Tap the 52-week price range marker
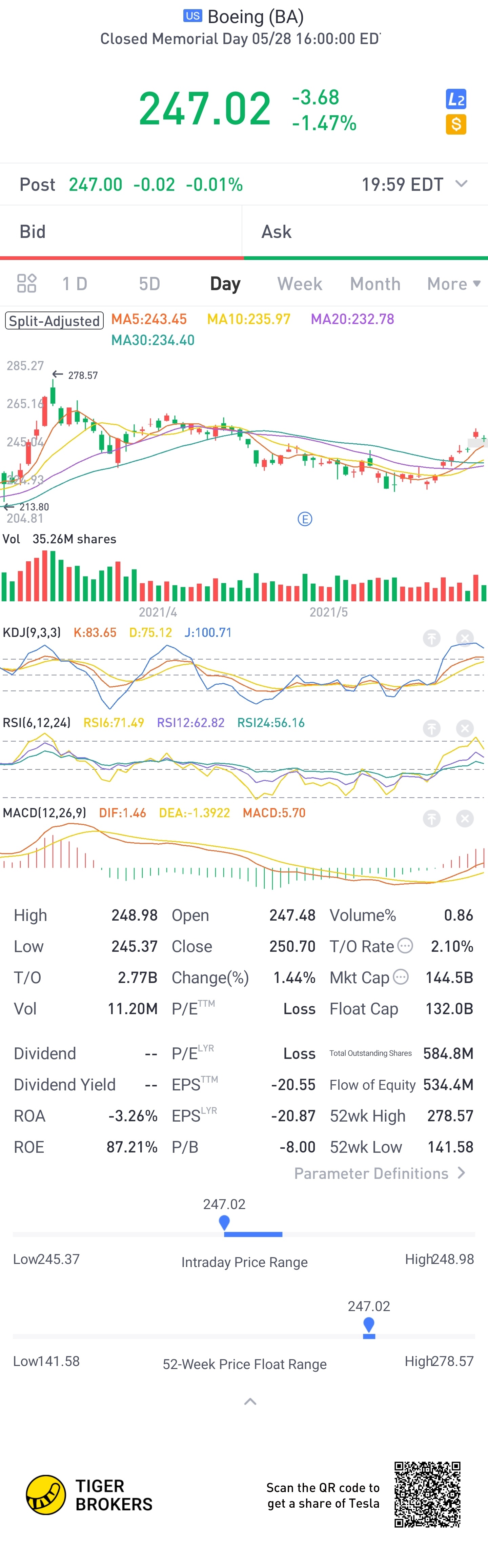488x1568 pixels. pos(369,1325)
